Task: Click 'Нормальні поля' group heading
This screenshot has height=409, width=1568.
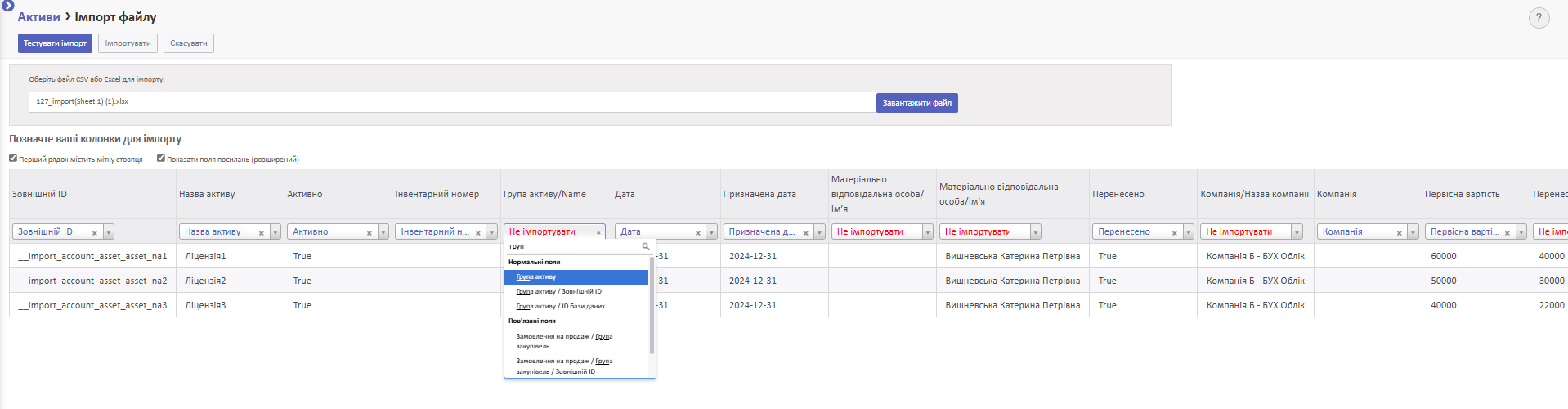Action: (535, 263)
